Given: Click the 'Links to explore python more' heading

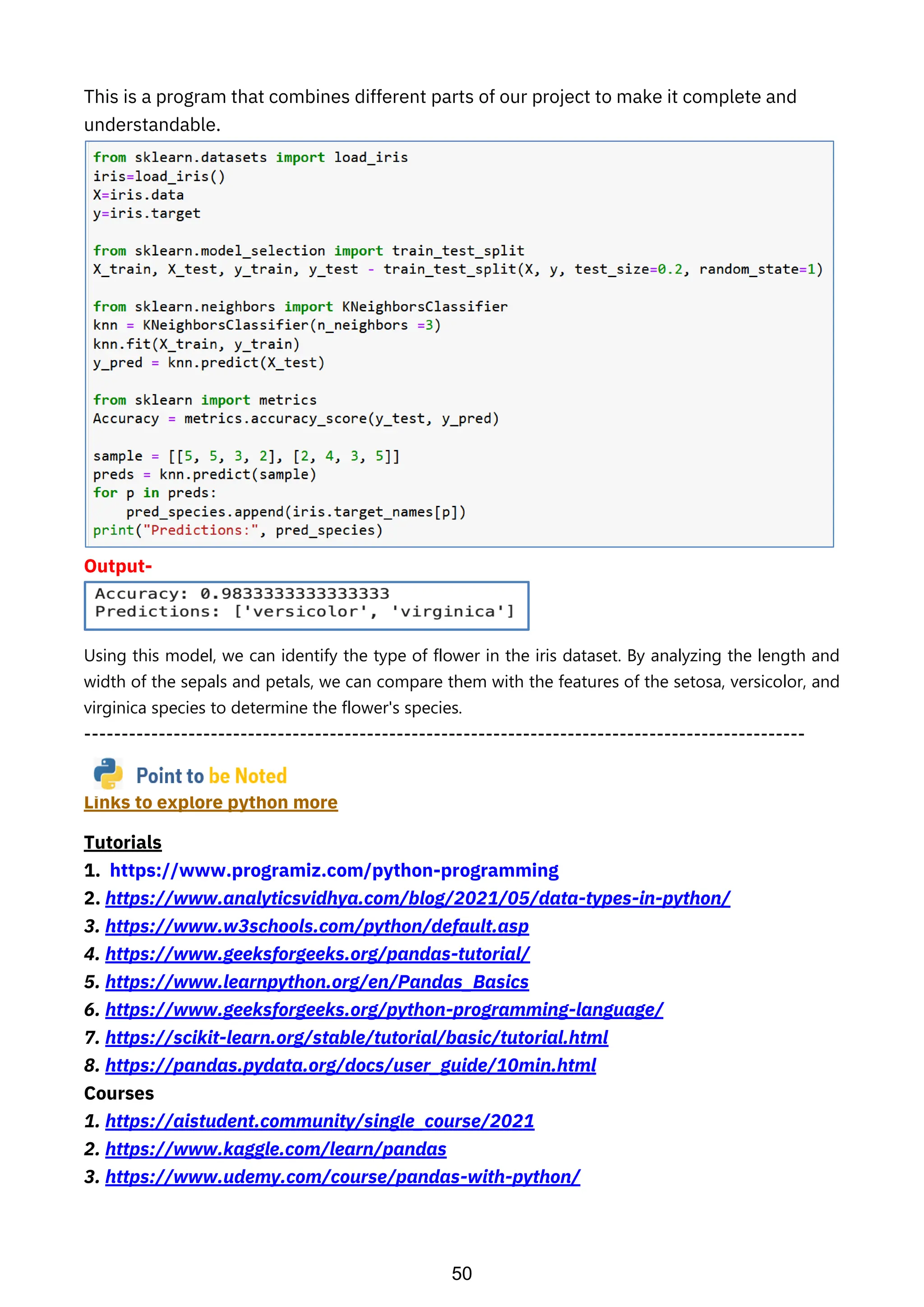Looking at the screenshot, I should pyautogui.click(x=211, y=802).
